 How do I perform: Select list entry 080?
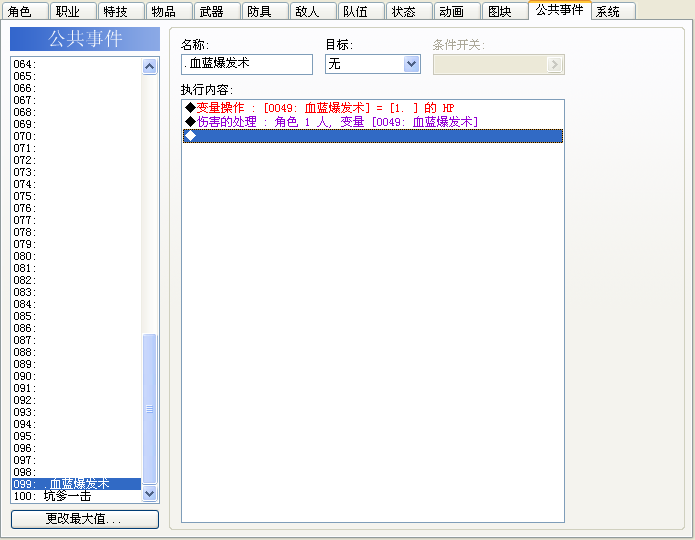pos(76,256)
